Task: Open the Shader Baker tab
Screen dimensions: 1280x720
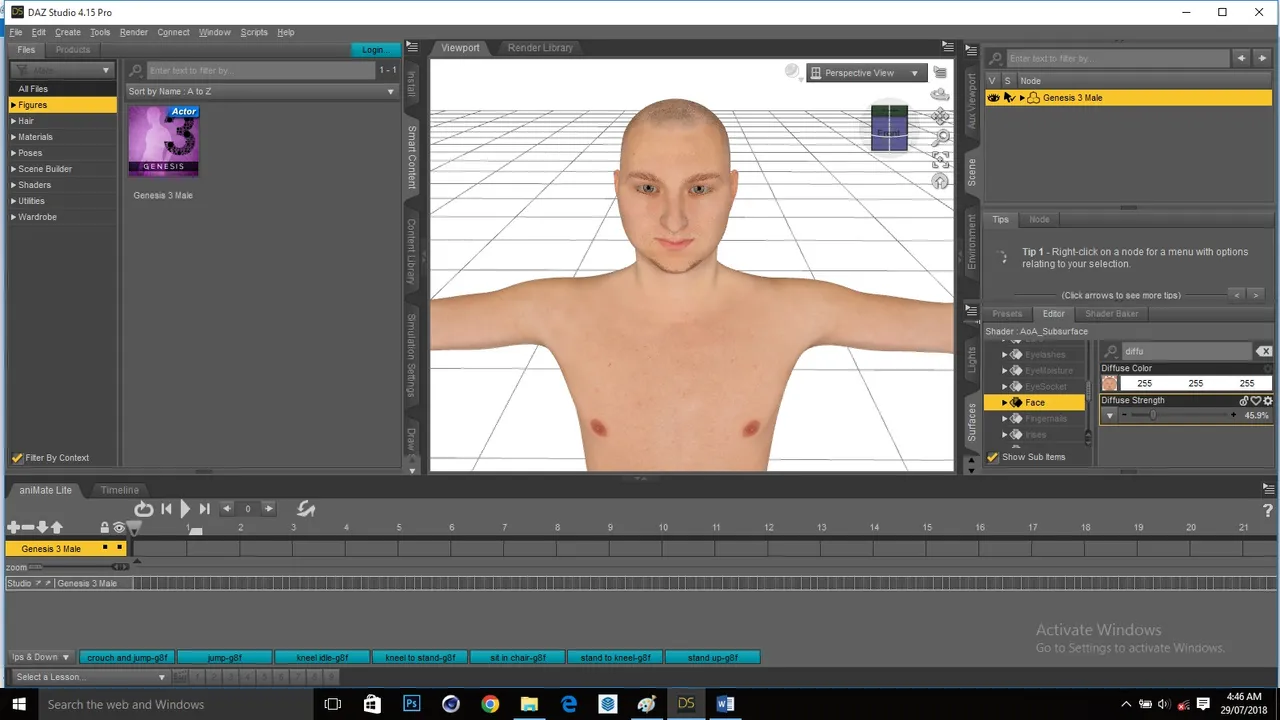Action: click(1112, 314)
